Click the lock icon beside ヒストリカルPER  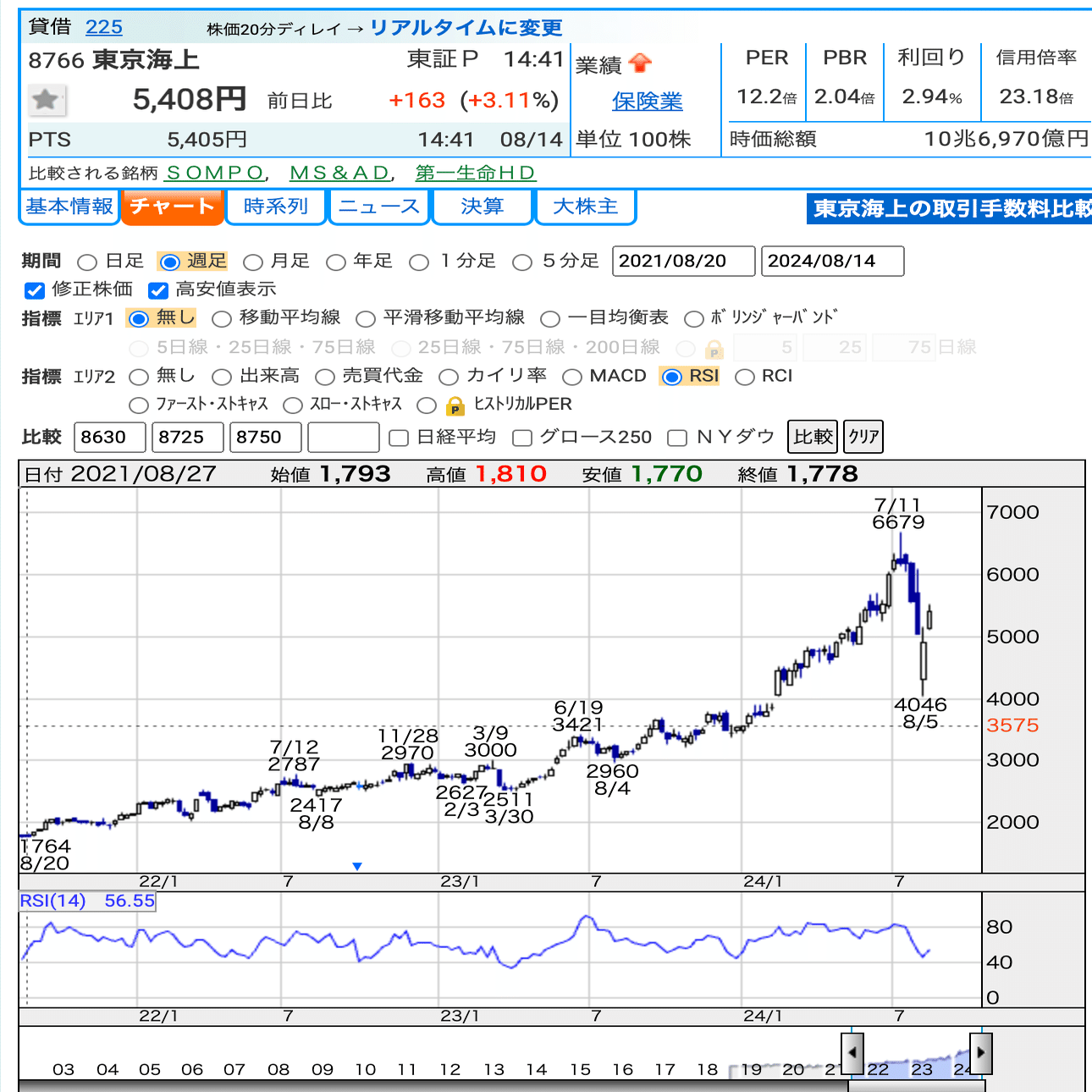click(x=455, y=405)
